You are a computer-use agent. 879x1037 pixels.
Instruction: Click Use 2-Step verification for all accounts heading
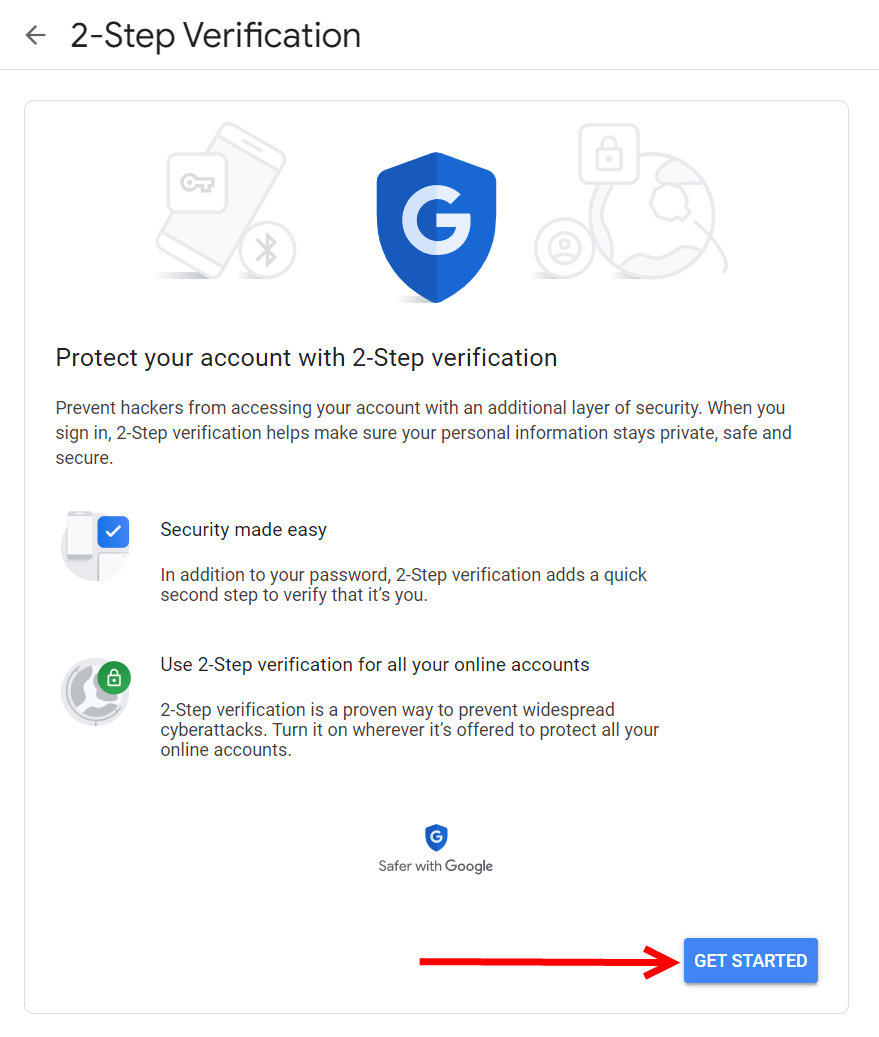point(374,665)
